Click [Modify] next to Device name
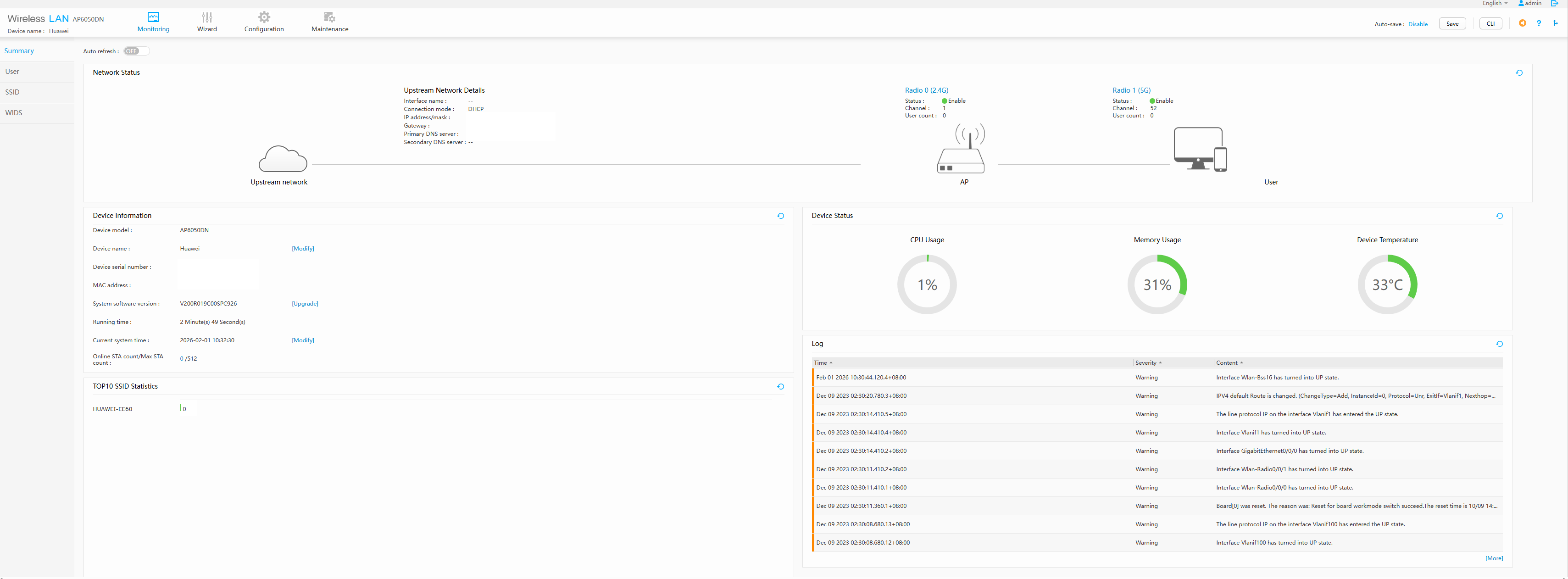Image resolution: width=1568 pixels, height=579 pixels. (x=302, y=248)
